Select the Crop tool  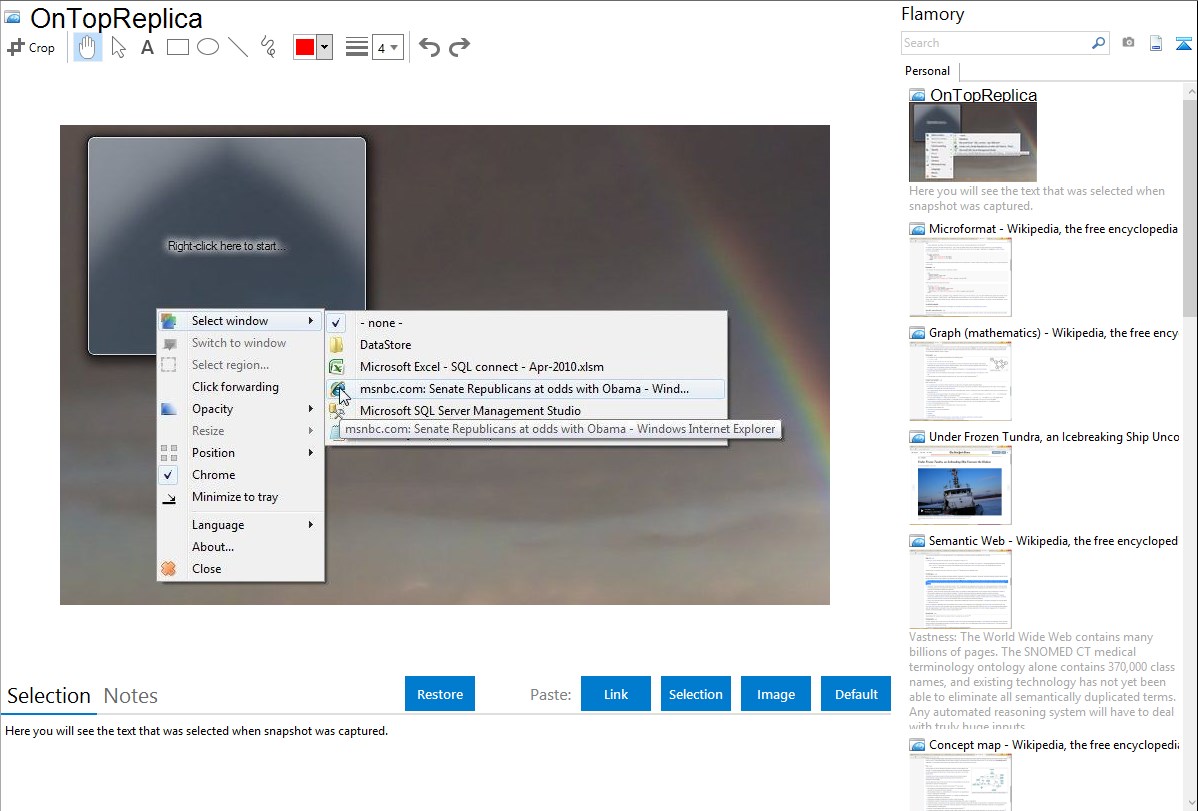tap(31, 47)
